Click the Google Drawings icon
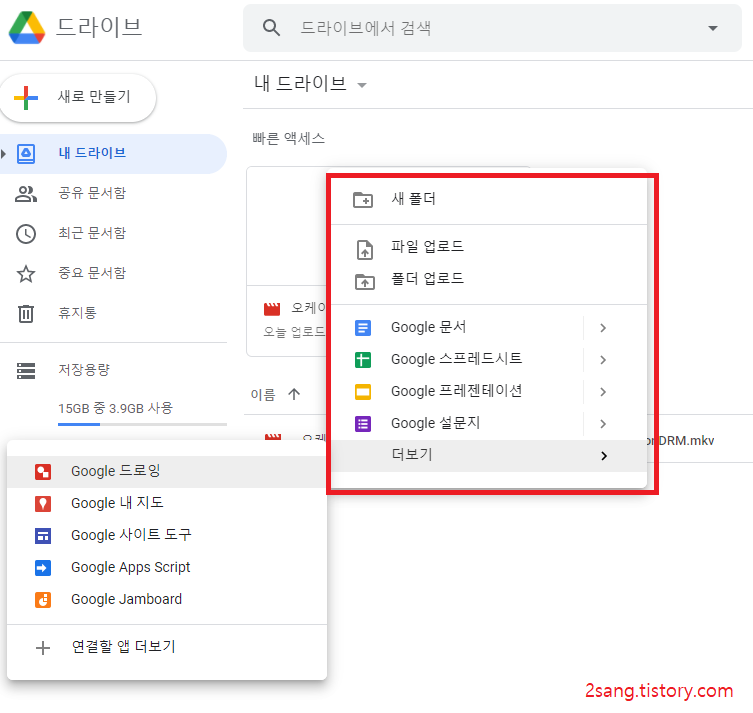The image size is (753, 713). [43, 472]
